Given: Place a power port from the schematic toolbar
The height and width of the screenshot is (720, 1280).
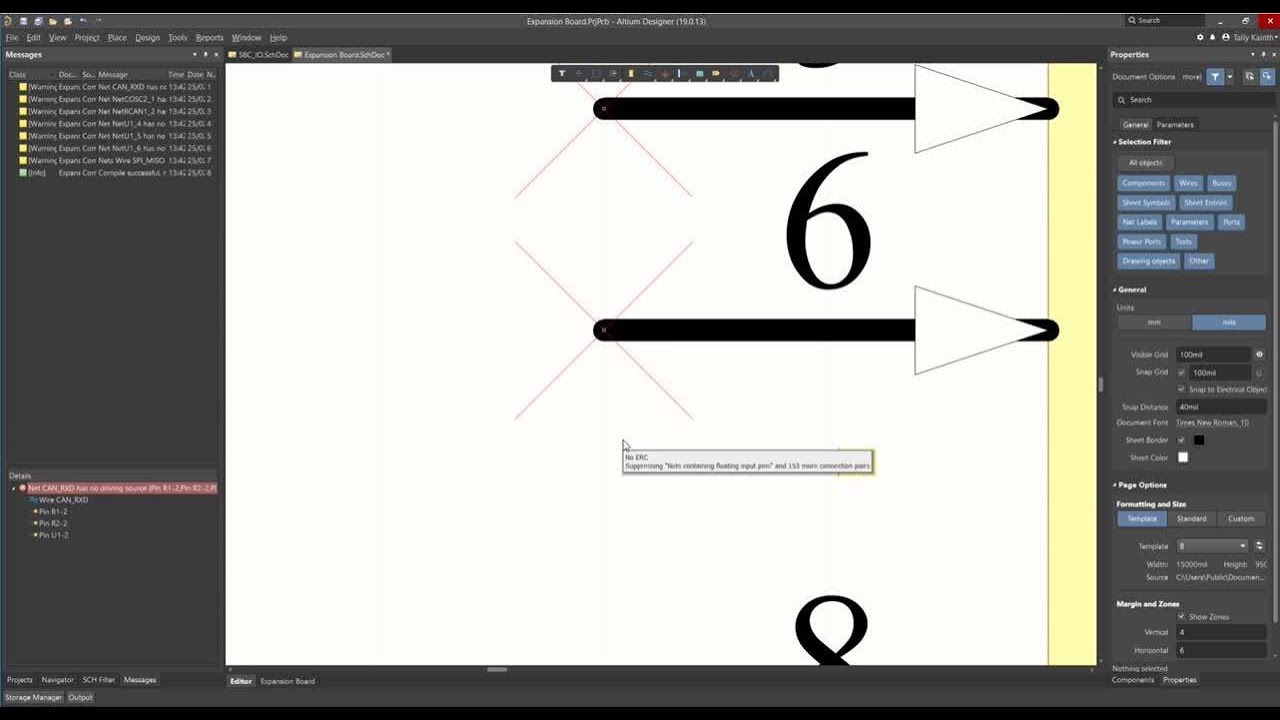Looking at the screenshot, I should (664, 73).
